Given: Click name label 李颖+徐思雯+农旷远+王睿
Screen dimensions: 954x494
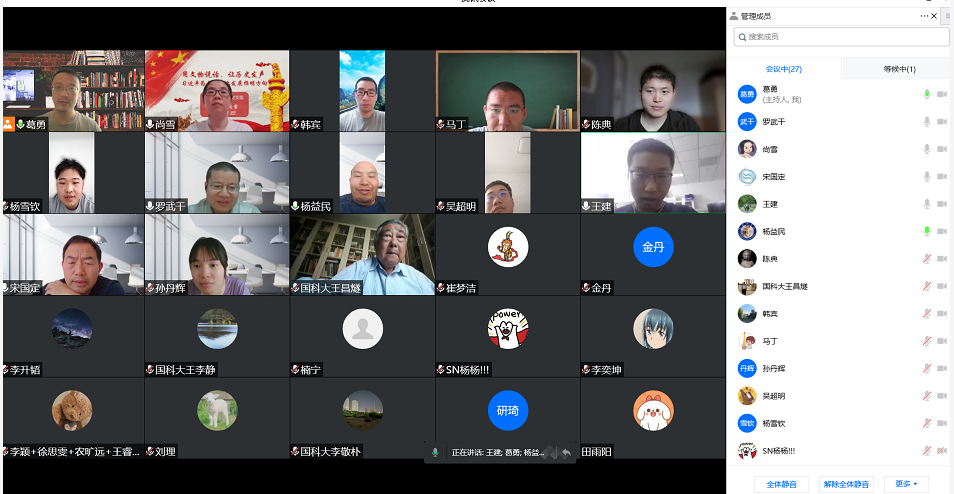Looking at the screenshot, I should coord(75,451).
